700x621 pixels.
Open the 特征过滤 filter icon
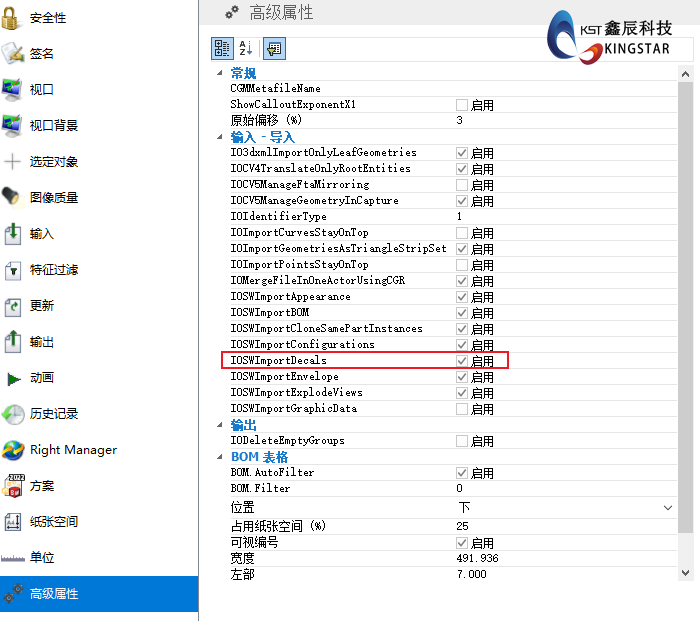[12, 270]
